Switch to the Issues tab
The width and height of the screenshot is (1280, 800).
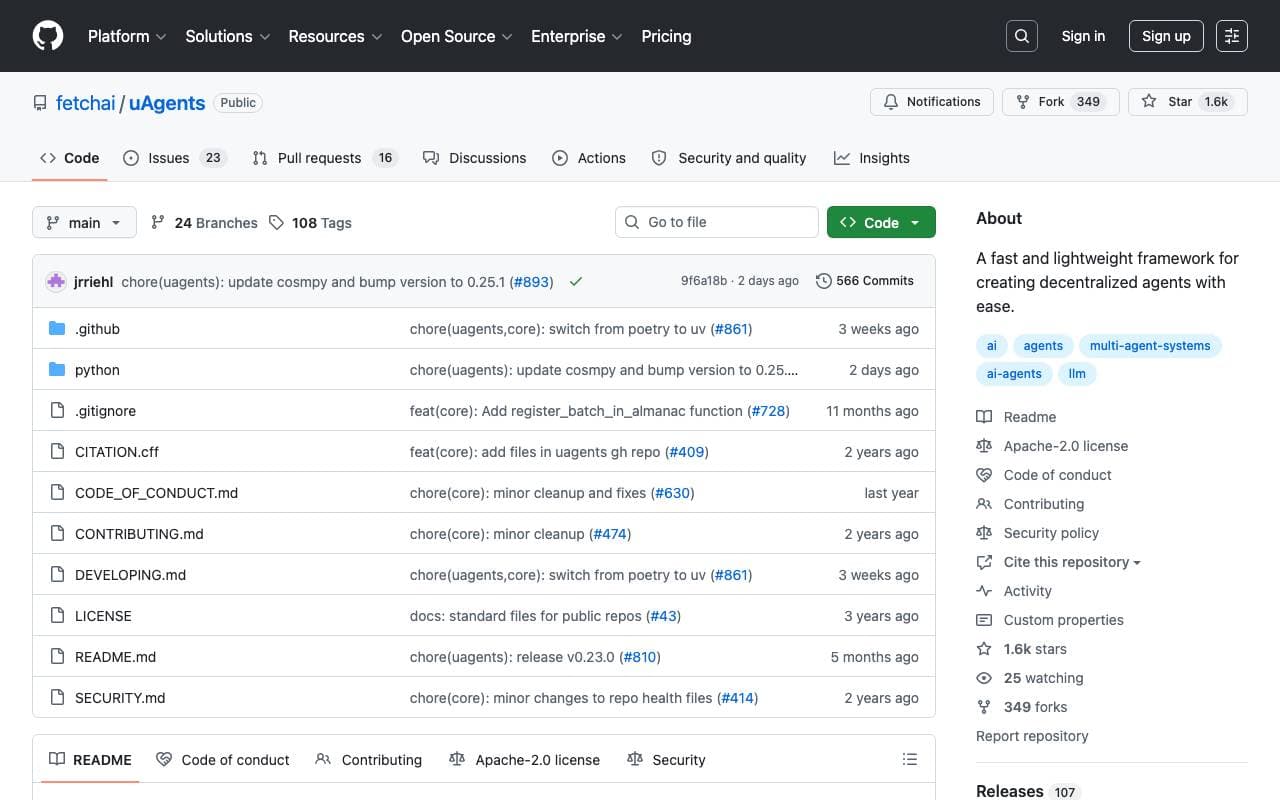point(175,158)
